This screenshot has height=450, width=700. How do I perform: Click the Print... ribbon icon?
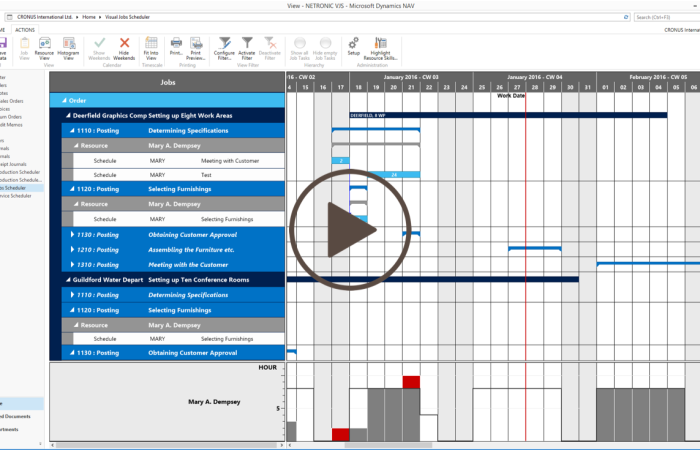pyautogui.click(x=176, y=46)
